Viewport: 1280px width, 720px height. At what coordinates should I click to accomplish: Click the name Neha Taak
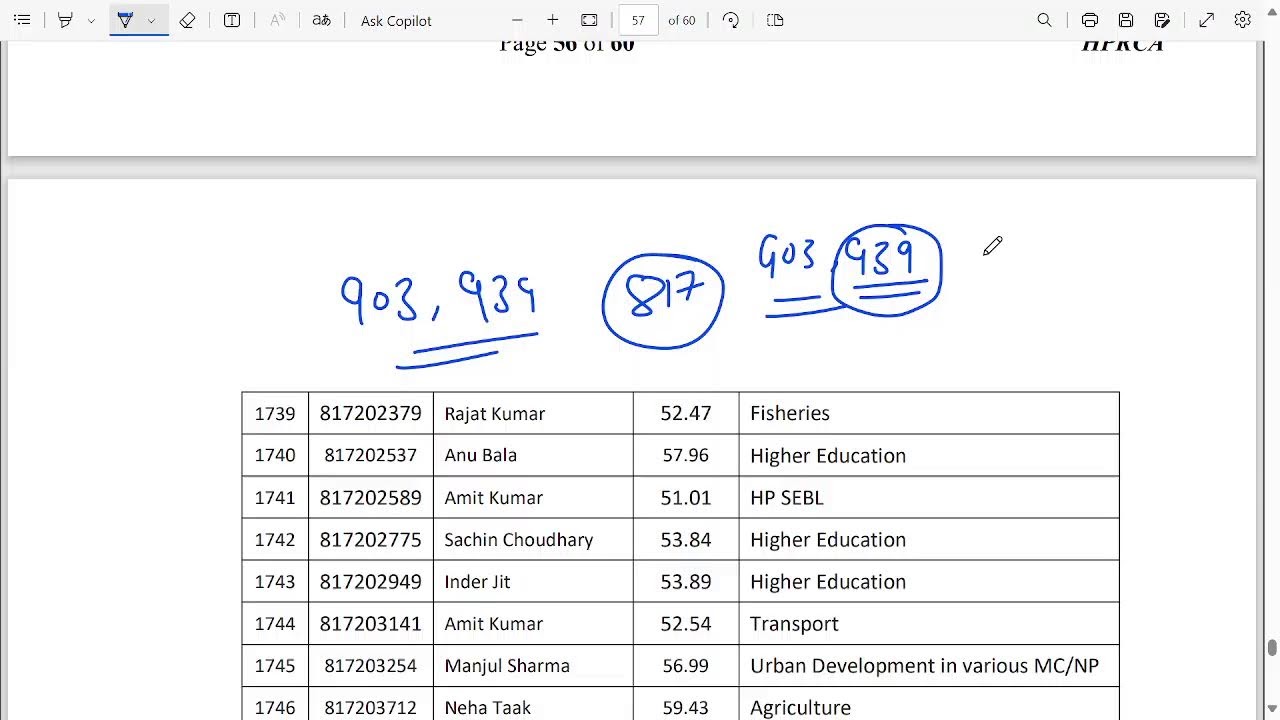[x=488, y=707]
